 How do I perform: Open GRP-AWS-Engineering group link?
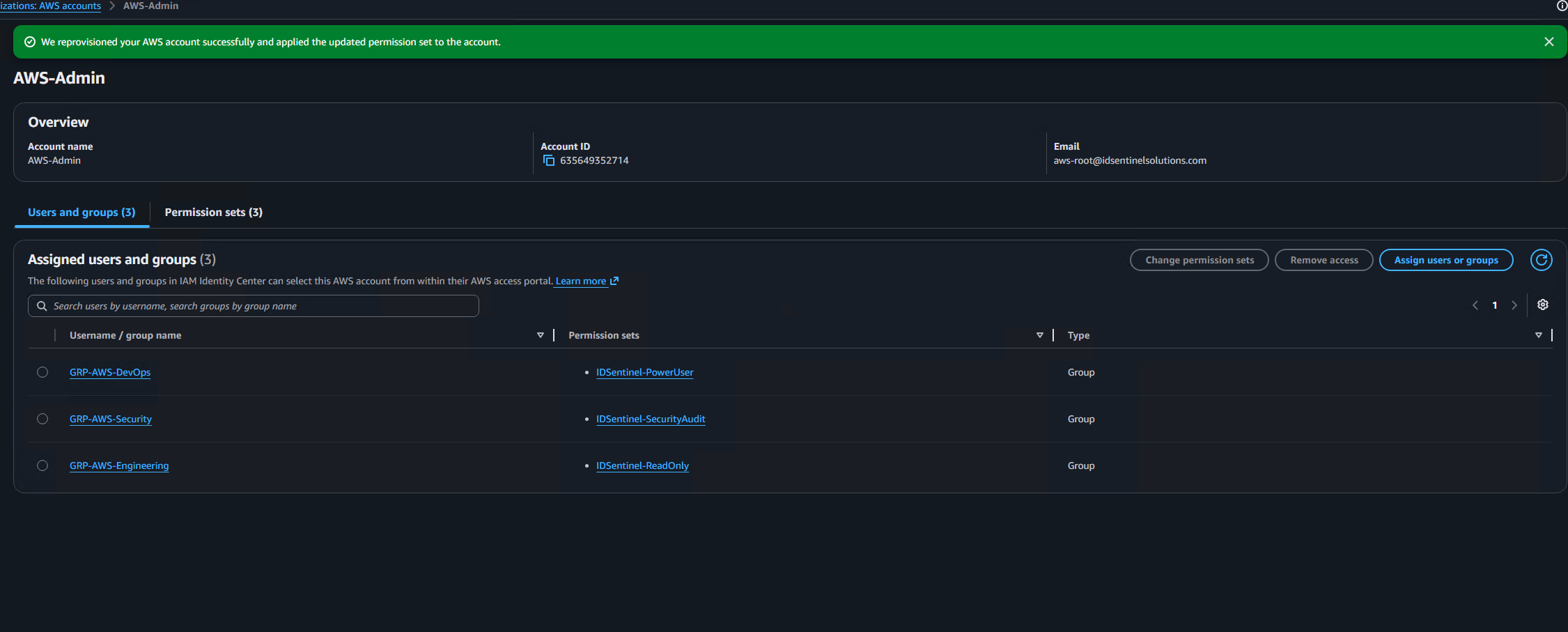click(x=119, y=465)
